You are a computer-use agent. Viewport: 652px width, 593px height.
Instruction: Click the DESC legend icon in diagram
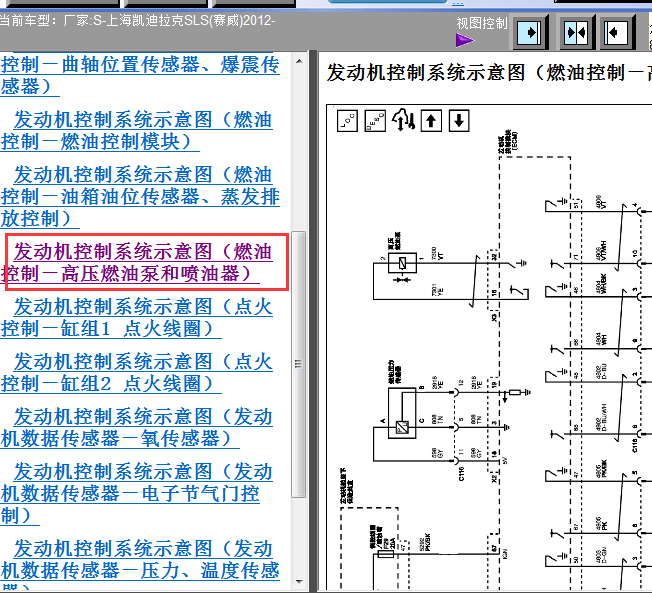[x=375, y=121]
